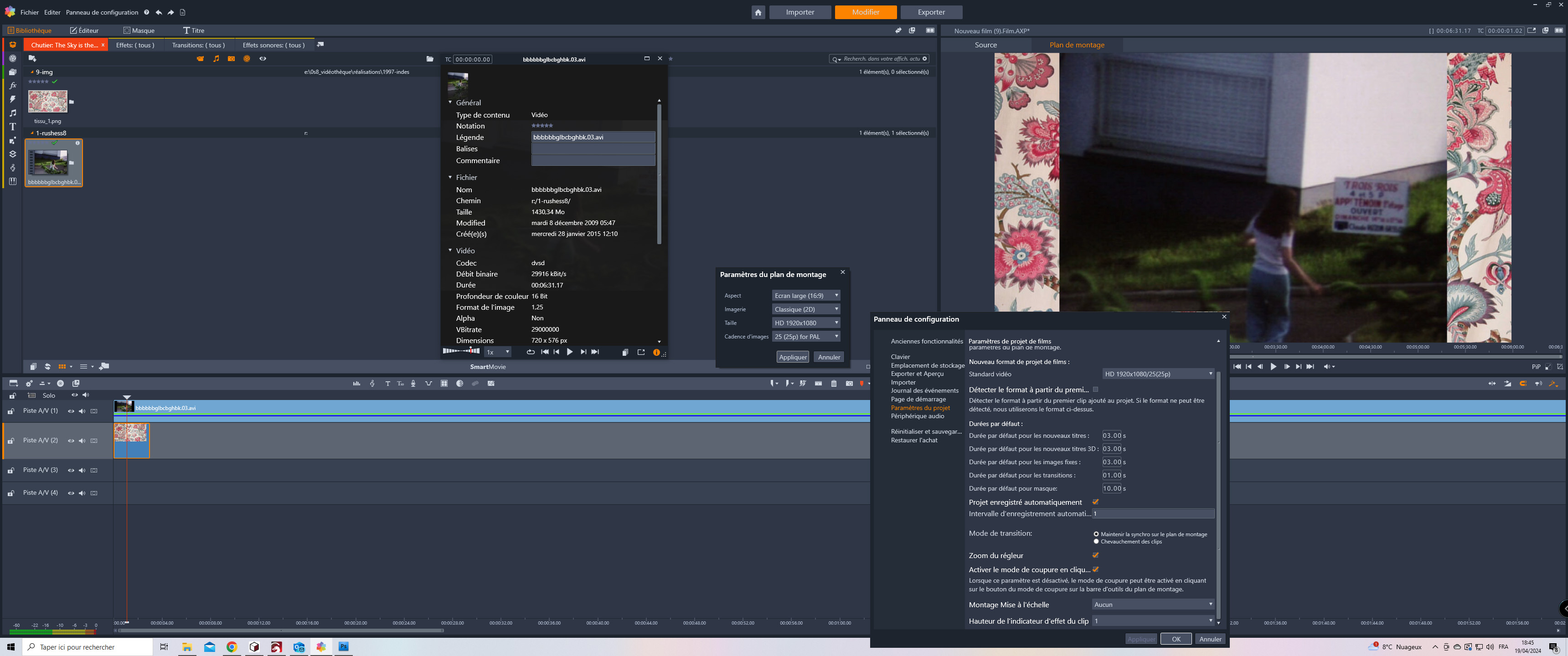Click the trash delete icon in timeline toolbar
The width and height of the screenshot is (1568, 656).
(x=834, y=384)
